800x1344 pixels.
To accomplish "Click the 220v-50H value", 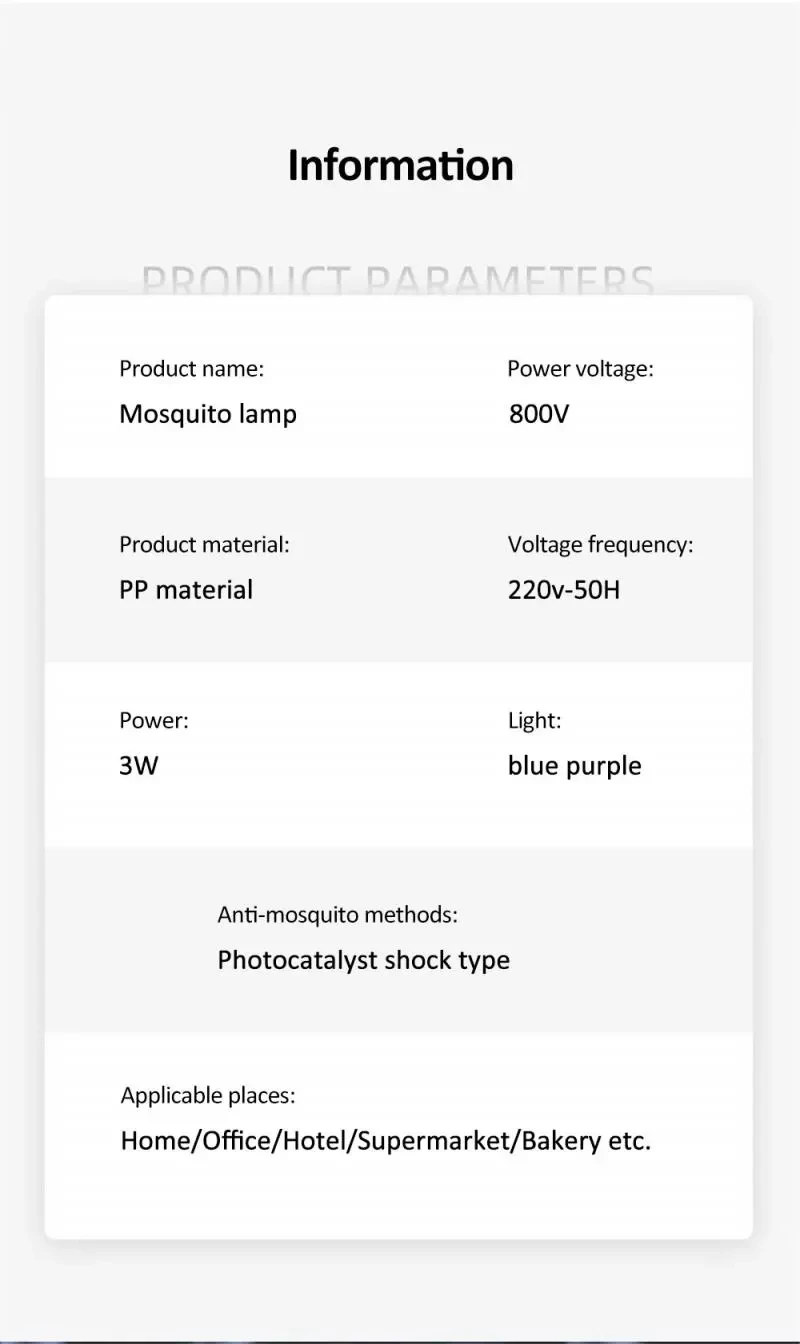I will [564, 590].
